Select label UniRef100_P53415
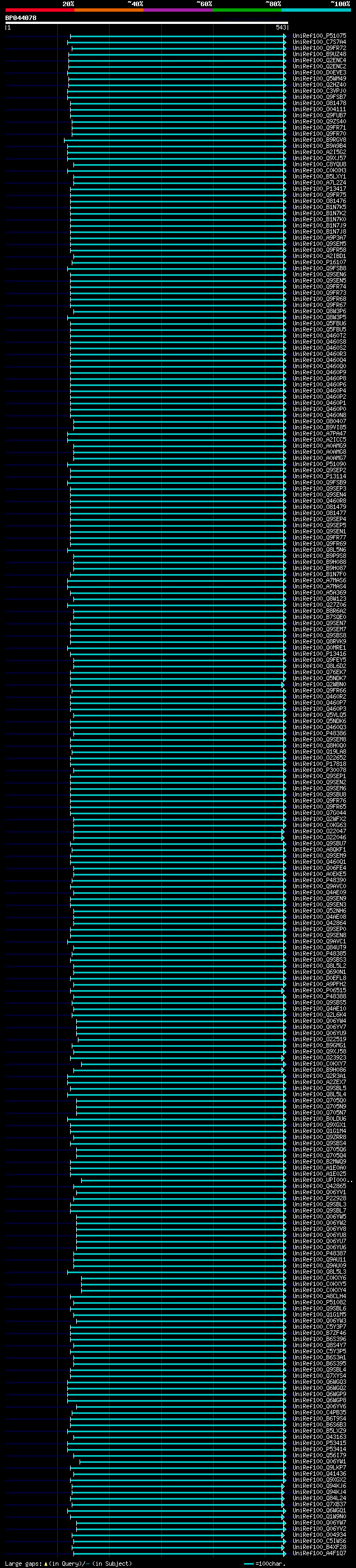Screen dimensions: 356x1568 click(x=319, y=1443)
